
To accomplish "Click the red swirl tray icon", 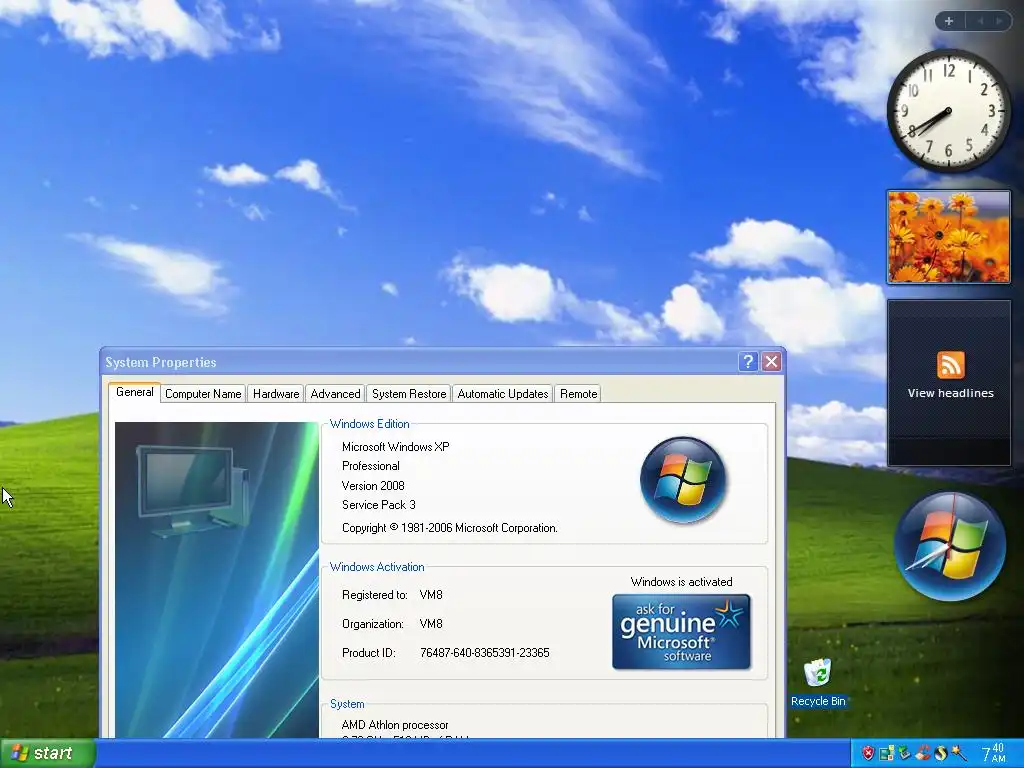I will pyautogui.click(x=923, y=753).
